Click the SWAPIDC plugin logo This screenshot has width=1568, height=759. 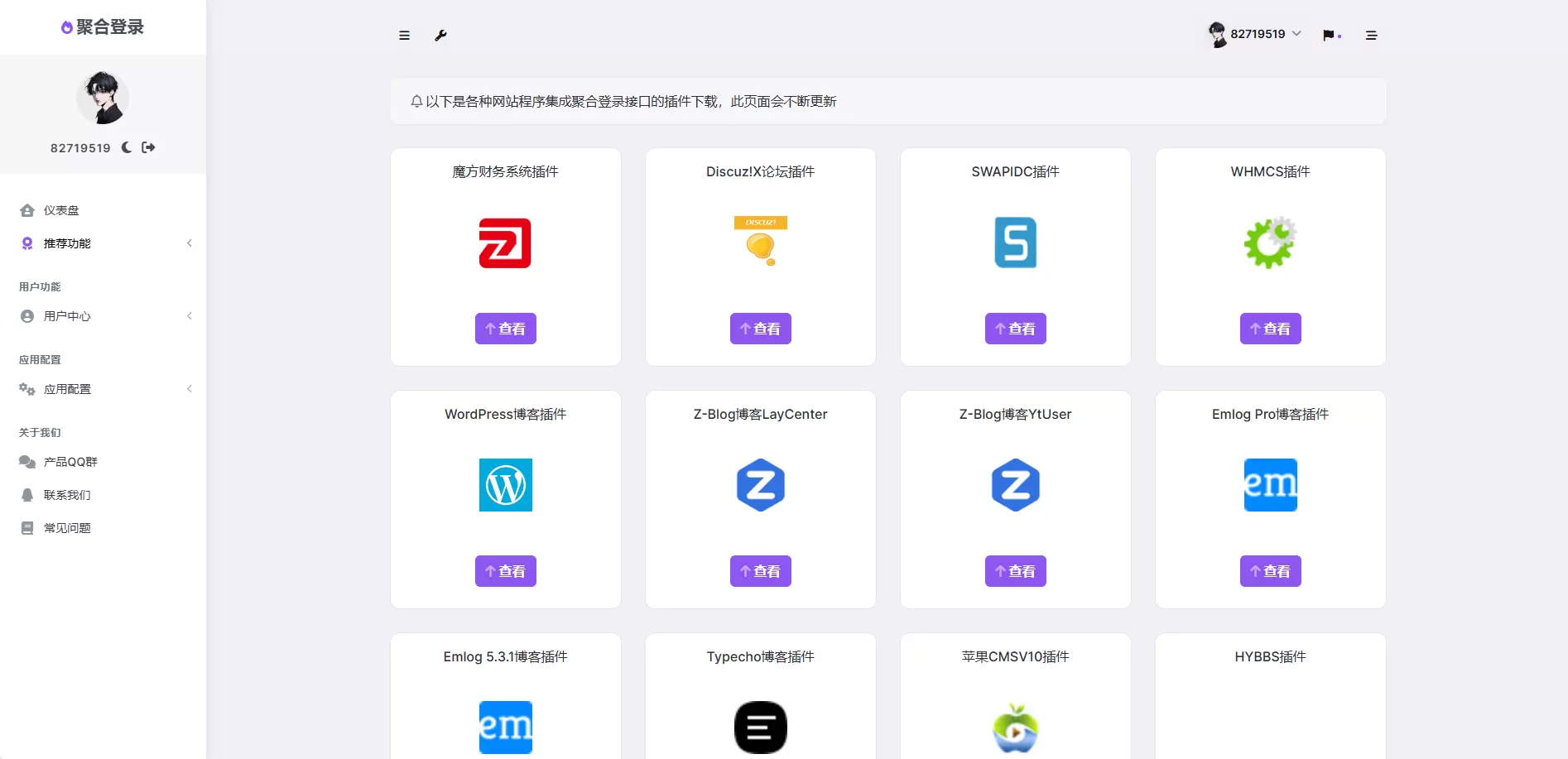[x=1016, y=243]
